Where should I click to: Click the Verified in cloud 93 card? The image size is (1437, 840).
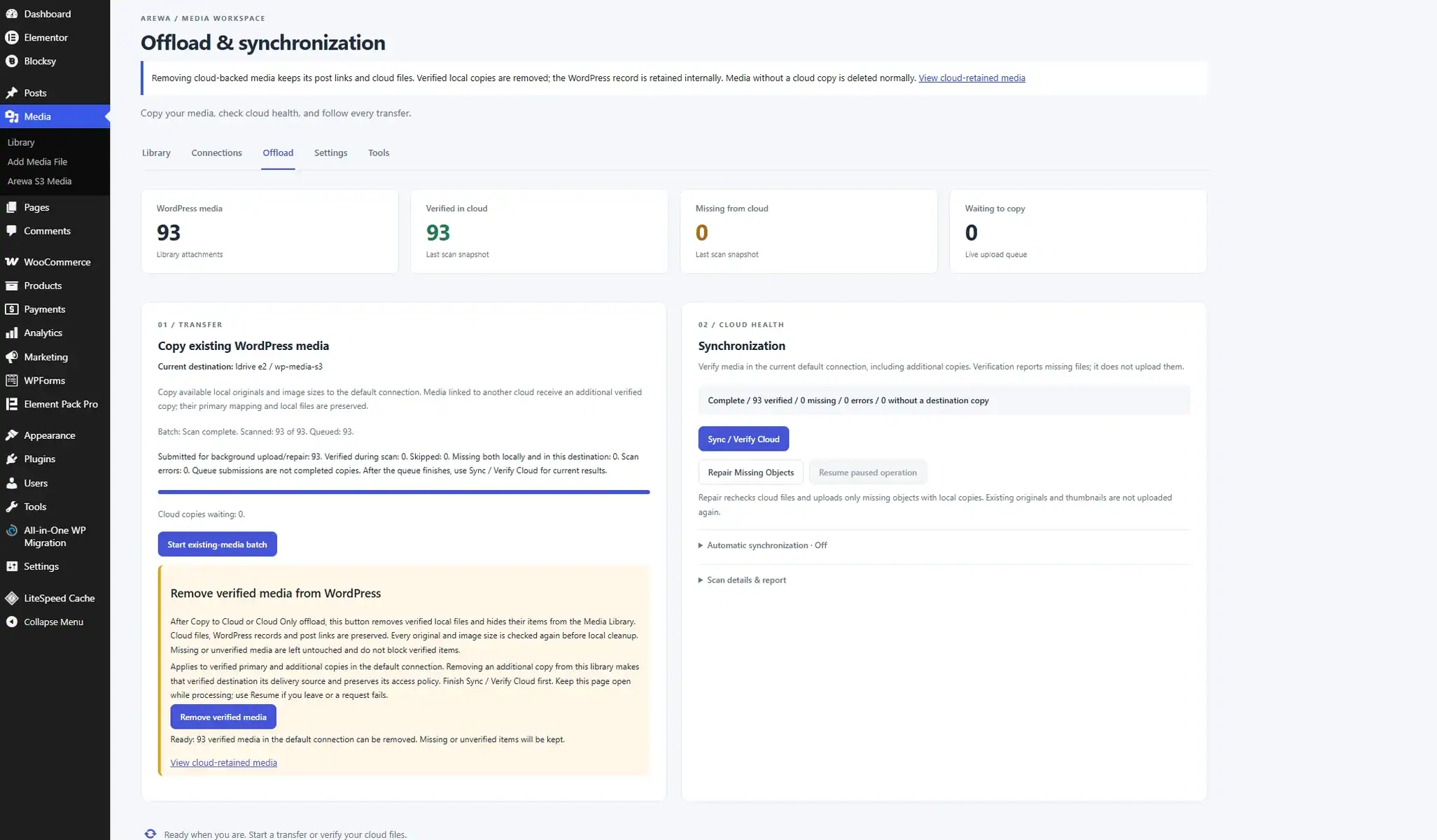coord(539,231)
